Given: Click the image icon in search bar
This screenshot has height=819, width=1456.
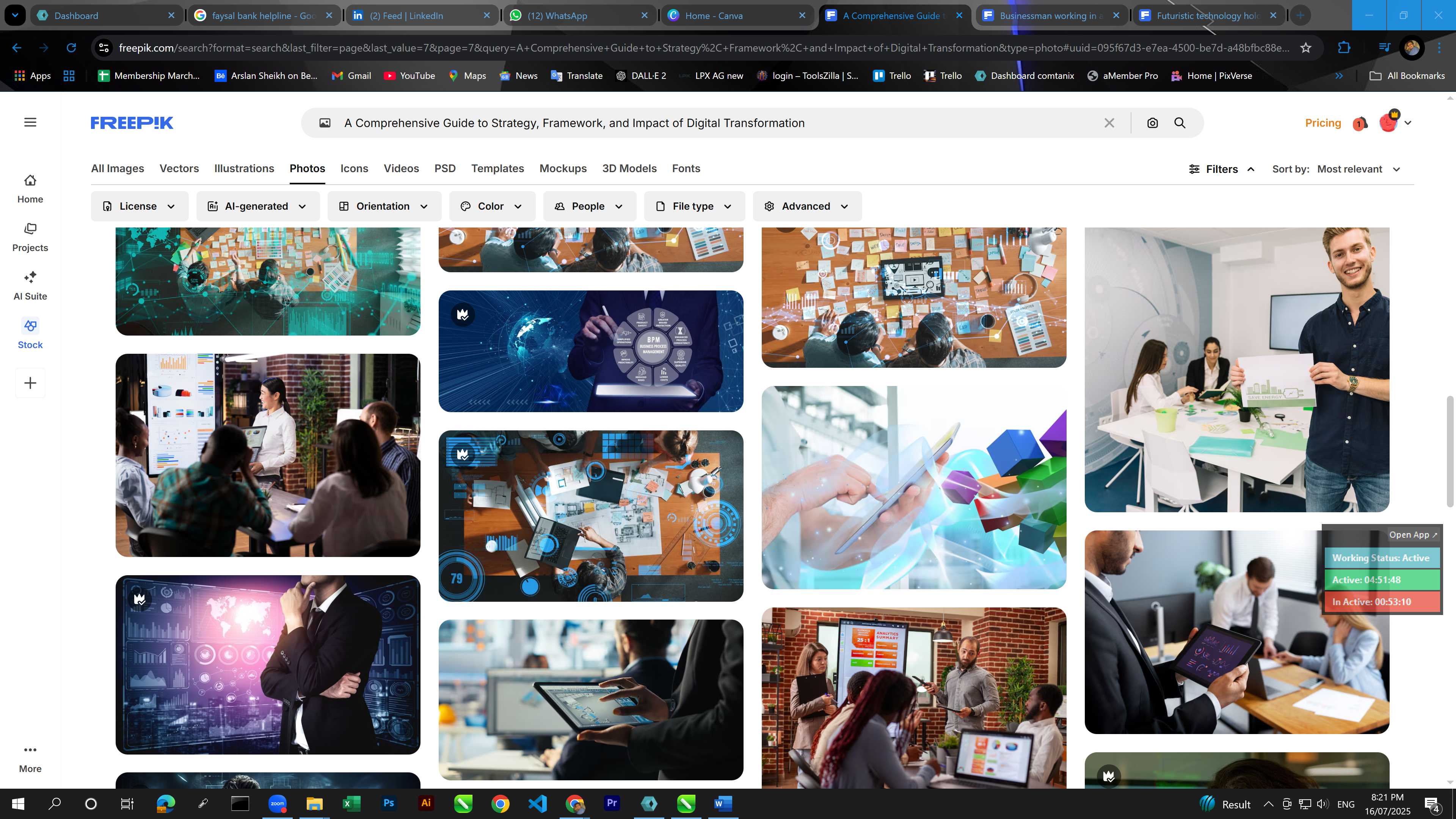Looking at the screenshot, I should click(325, 122).
